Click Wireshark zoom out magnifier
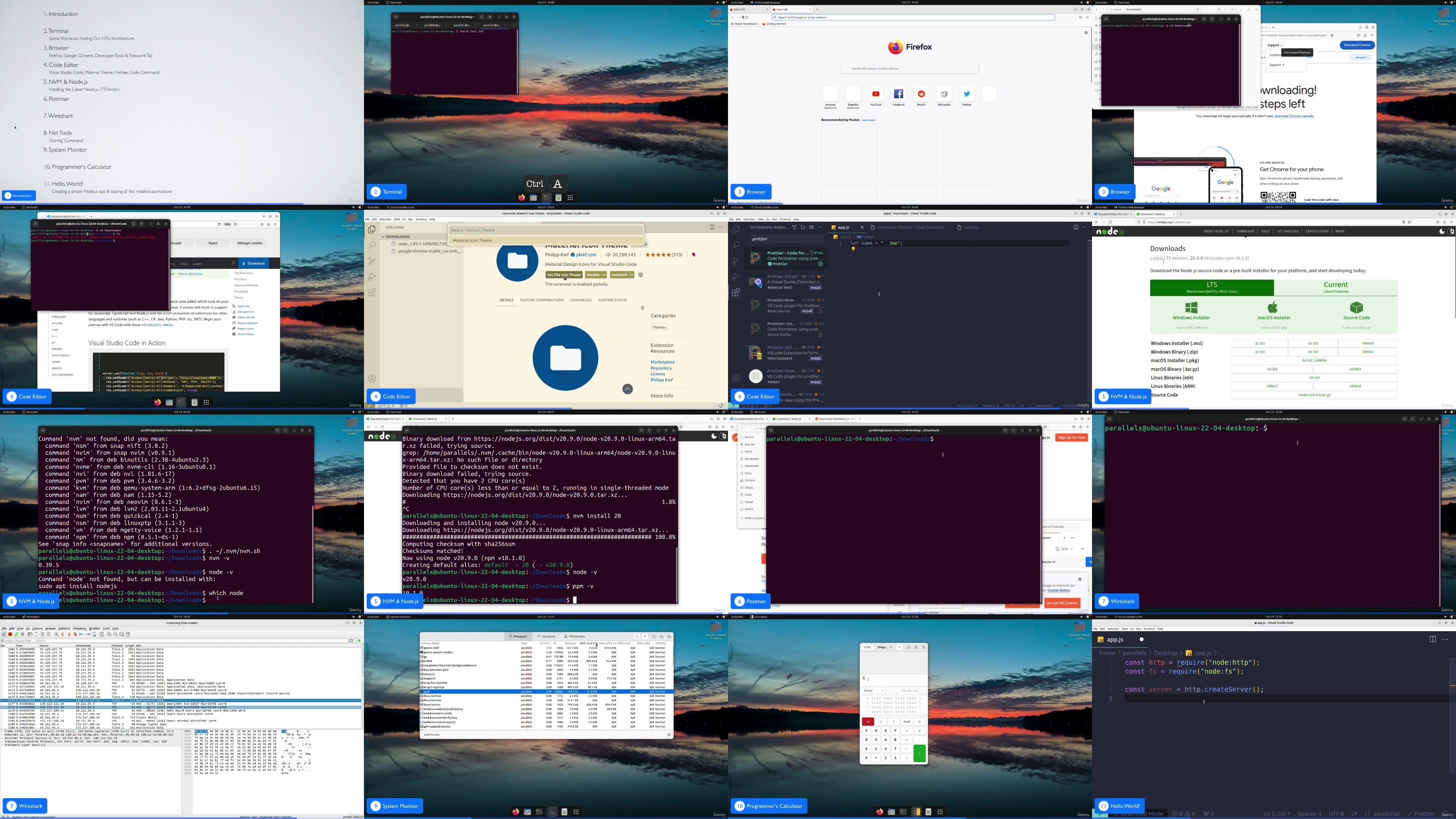 tap(115, 634)
